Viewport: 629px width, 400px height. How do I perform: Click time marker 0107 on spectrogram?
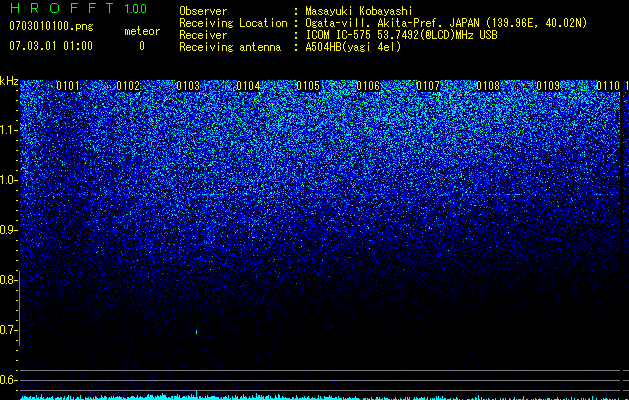[x=428, y=86]
